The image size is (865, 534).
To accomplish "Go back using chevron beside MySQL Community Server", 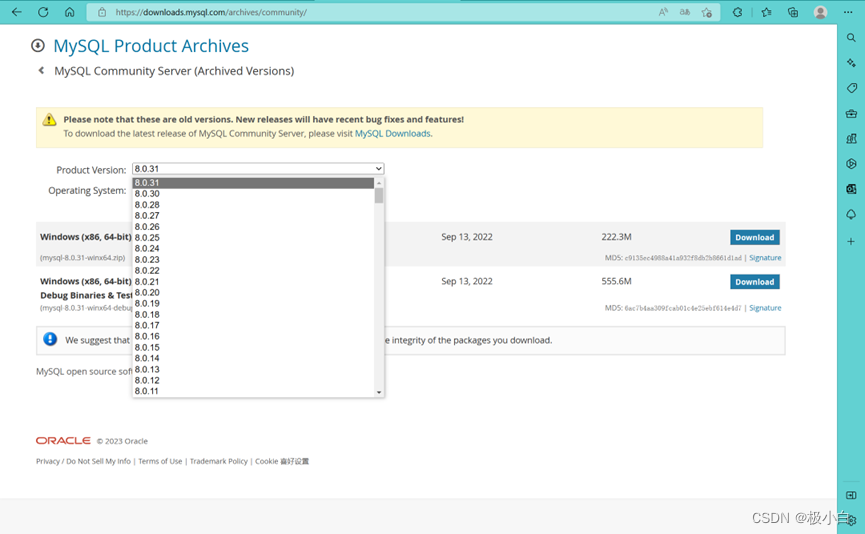I will (41, 71).
